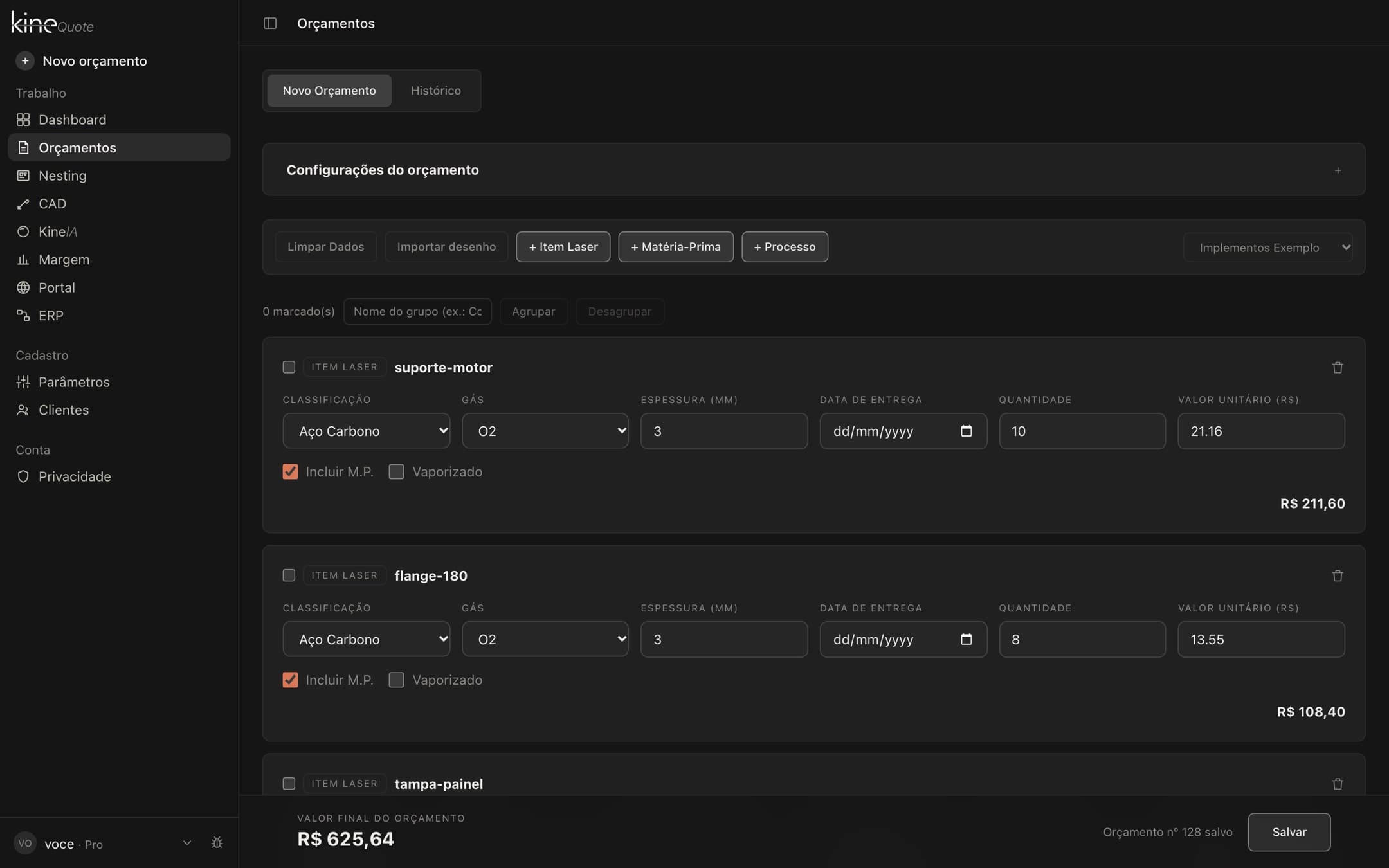Open KineIA assistant icon
This screenshot has width=1389, height=868.
tap(23, 231)
